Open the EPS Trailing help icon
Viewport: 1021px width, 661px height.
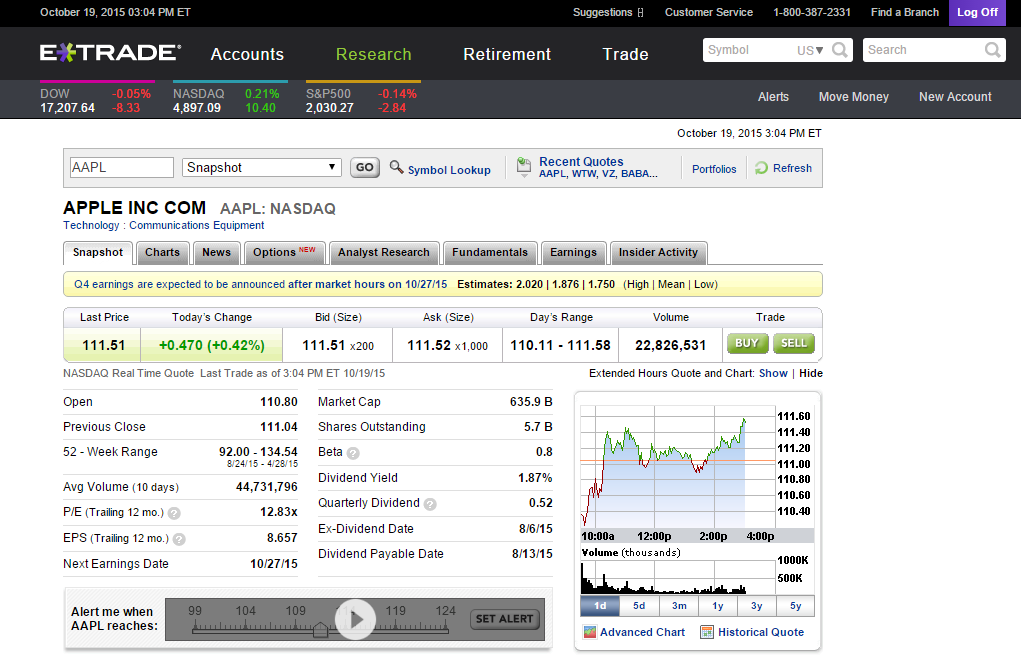[179, 539]
